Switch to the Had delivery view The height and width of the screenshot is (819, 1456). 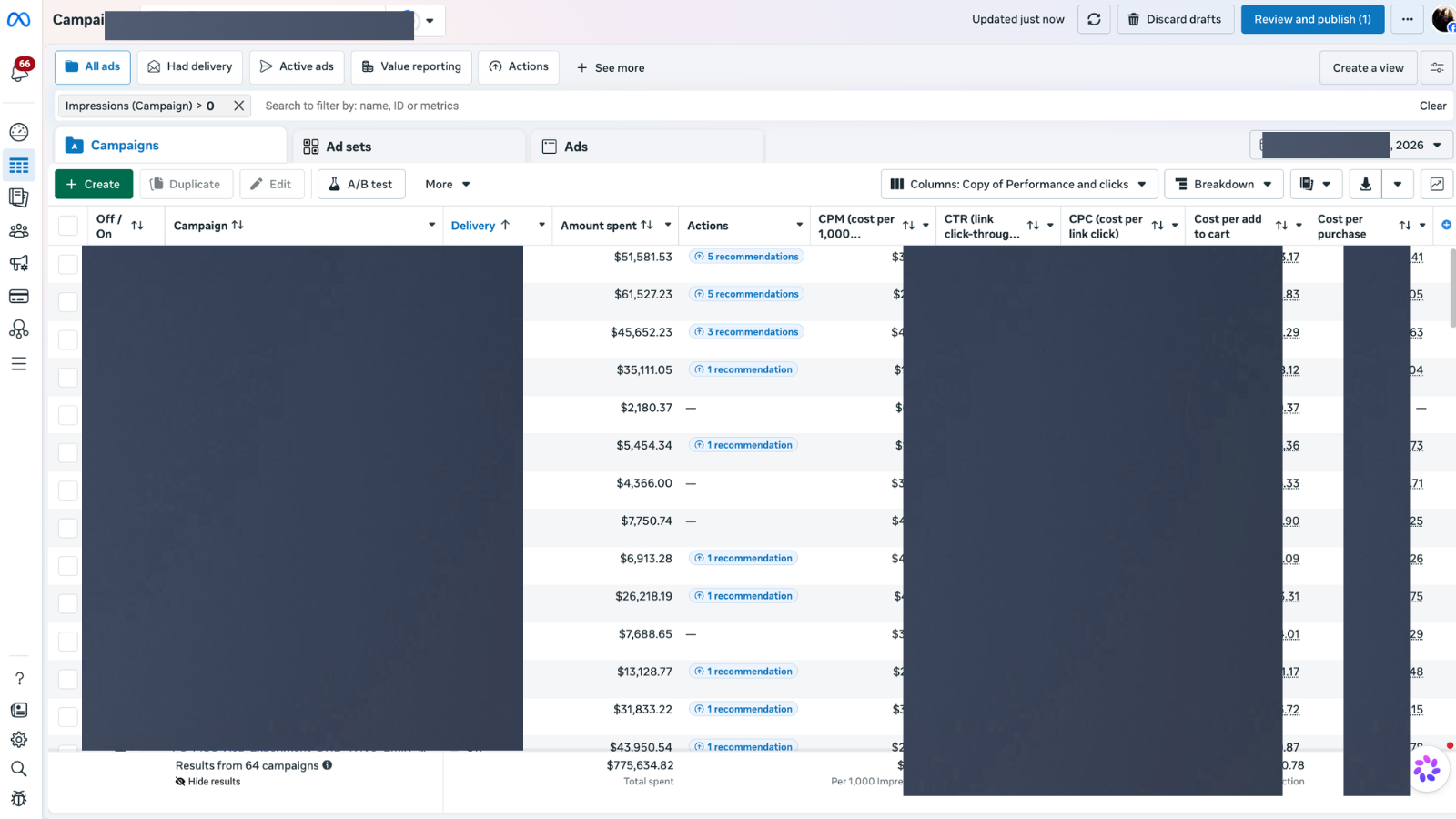click(x=190, y=66)
